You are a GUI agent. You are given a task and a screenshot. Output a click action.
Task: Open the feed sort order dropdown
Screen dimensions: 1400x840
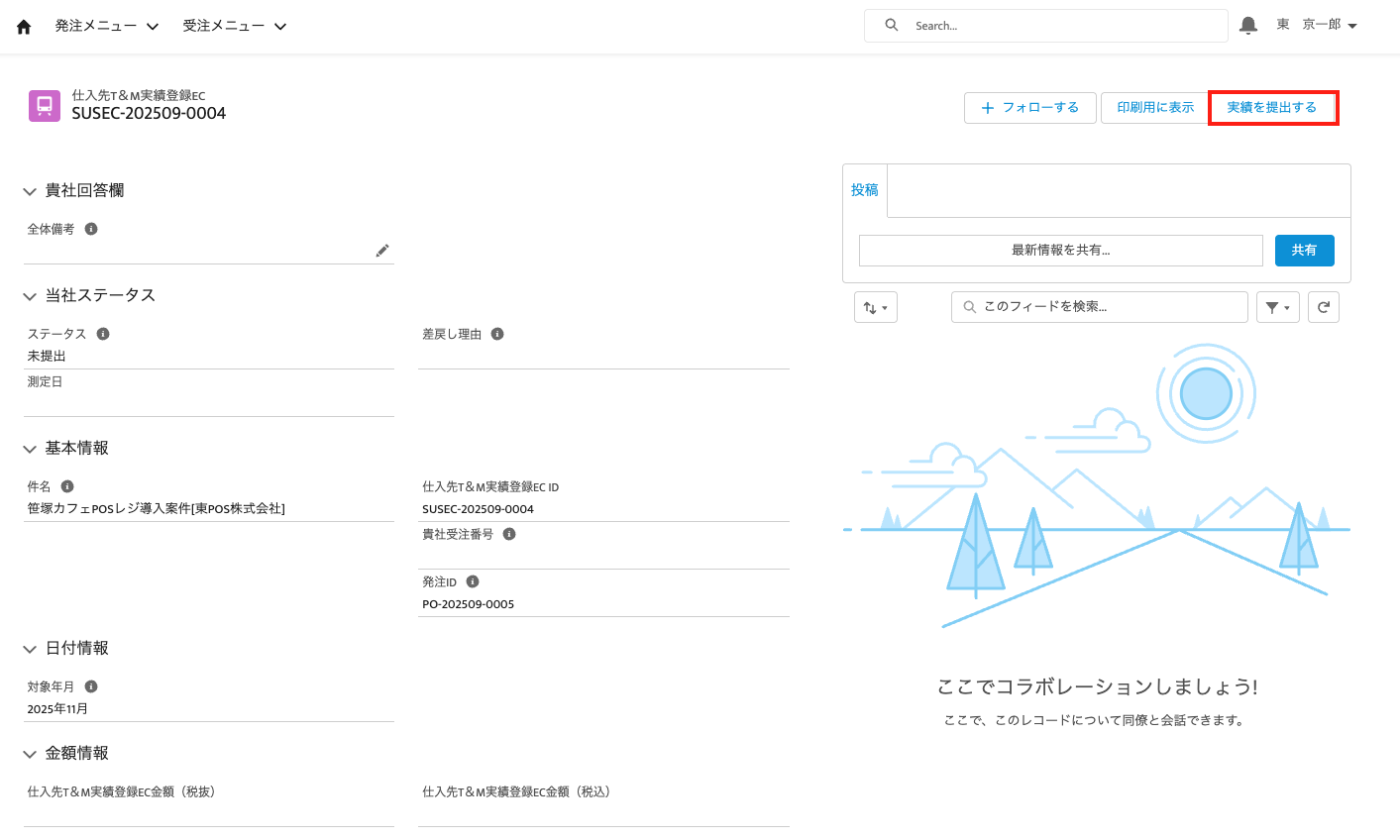tap(876, 307)
